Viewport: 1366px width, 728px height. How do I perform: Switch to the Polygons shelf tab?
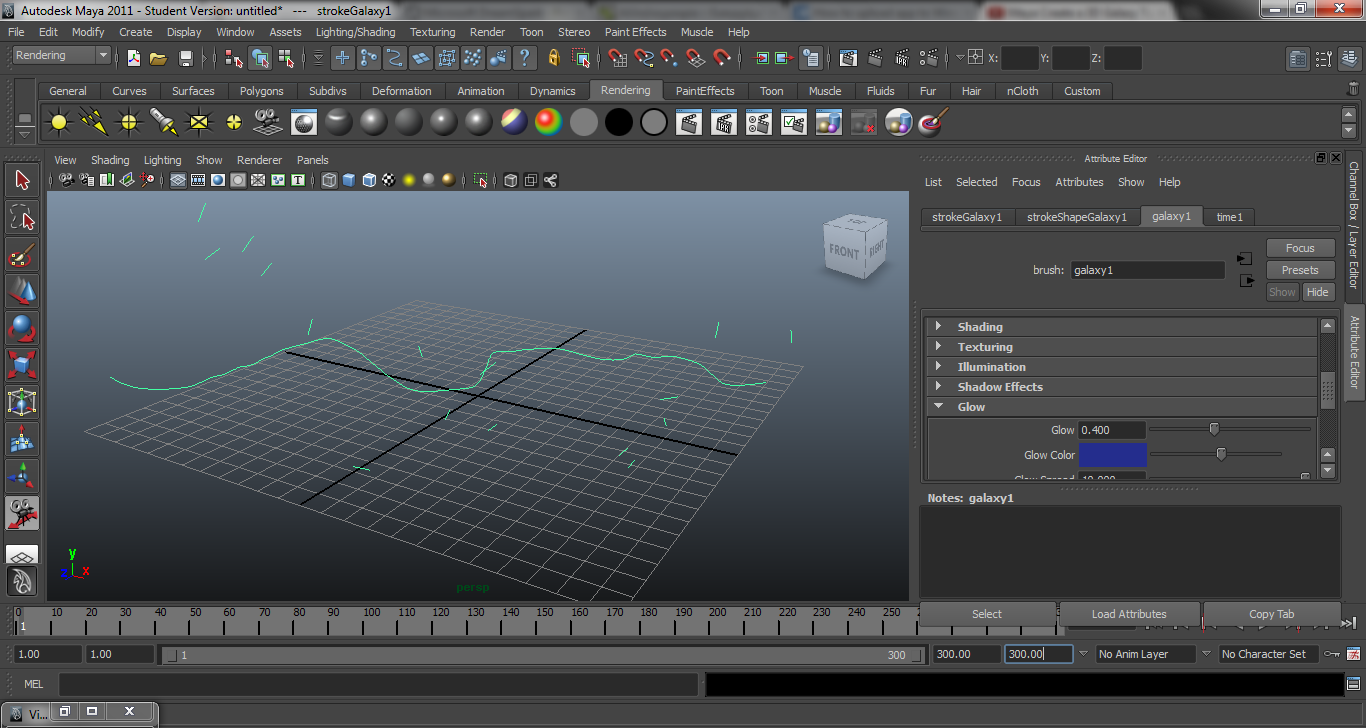click(x=261, y=91)
